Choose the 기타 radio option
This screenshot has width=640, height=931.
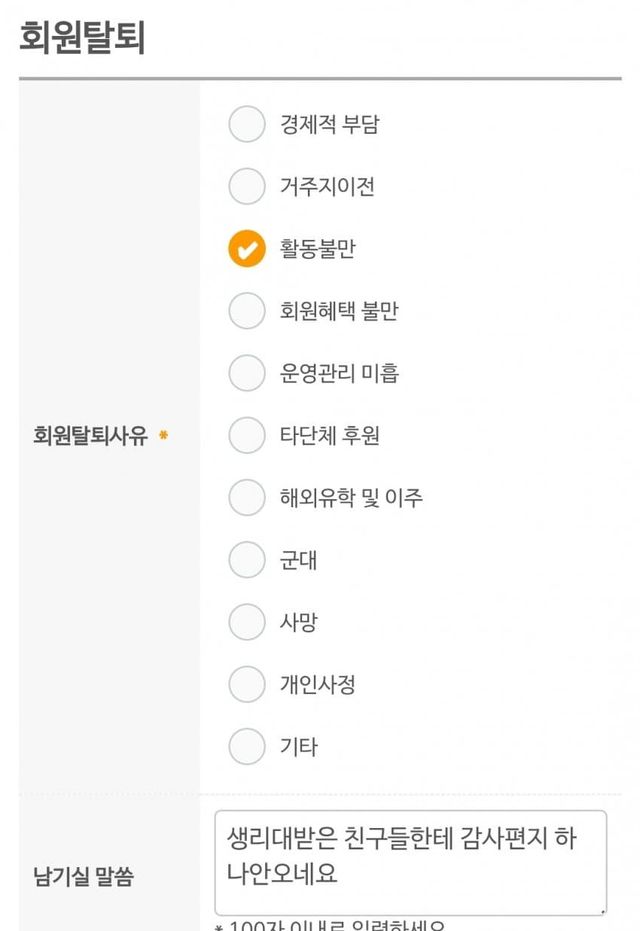pyautogui.click(x=247, y=746)
